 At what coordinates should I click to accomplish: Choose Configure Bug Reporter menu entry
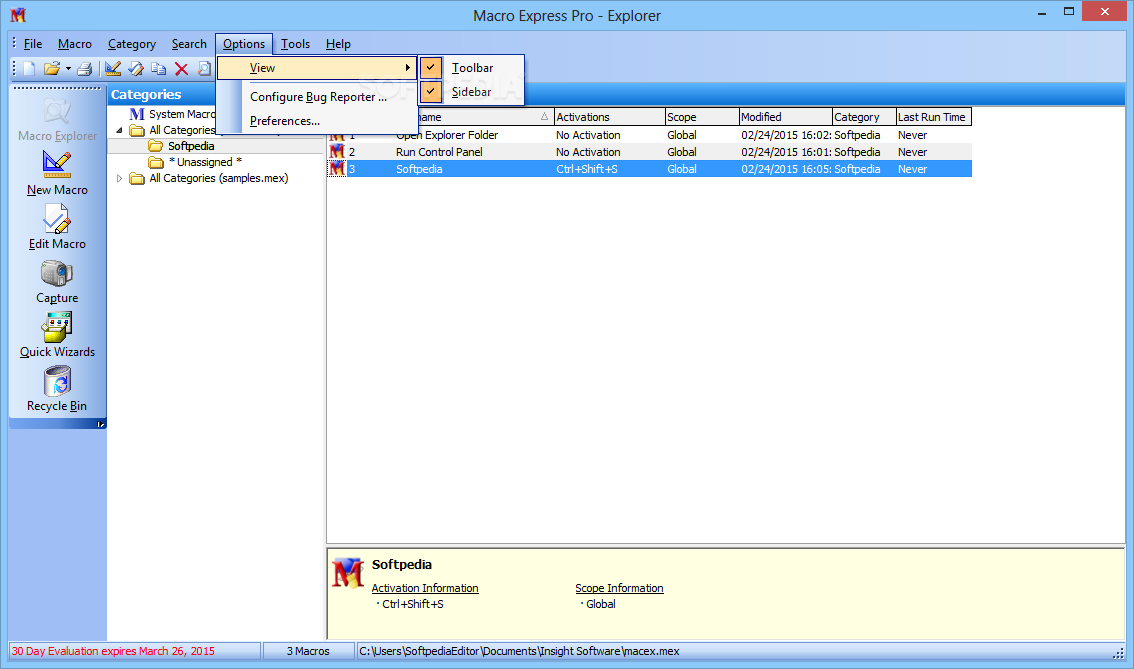pos(318,97)
